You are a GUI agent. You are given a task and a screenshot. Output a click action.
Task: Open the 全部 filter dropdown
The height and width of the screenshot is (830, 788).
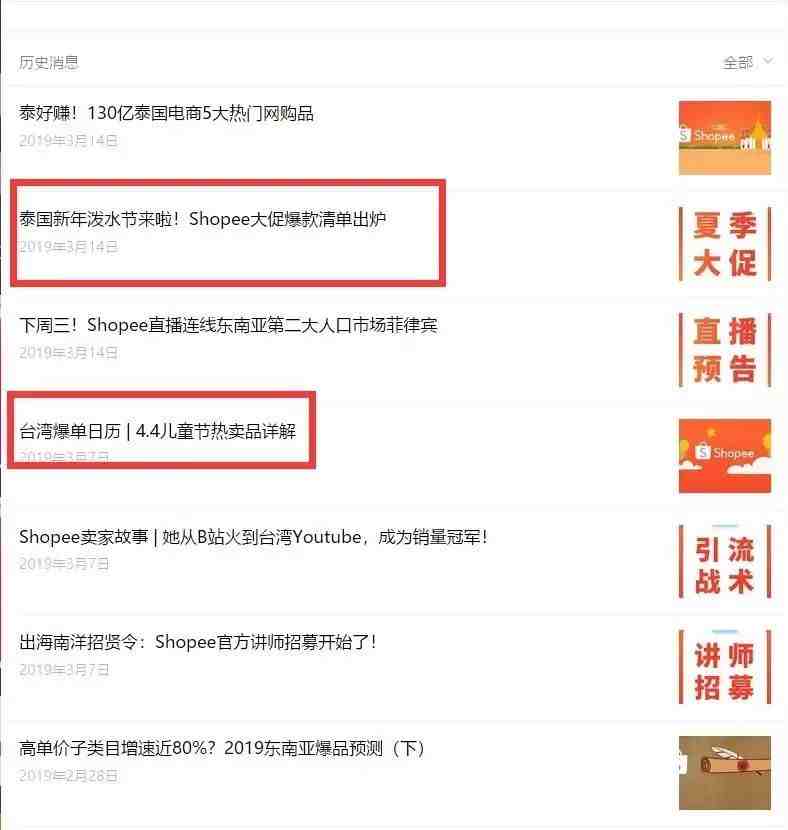coord(747,62)
